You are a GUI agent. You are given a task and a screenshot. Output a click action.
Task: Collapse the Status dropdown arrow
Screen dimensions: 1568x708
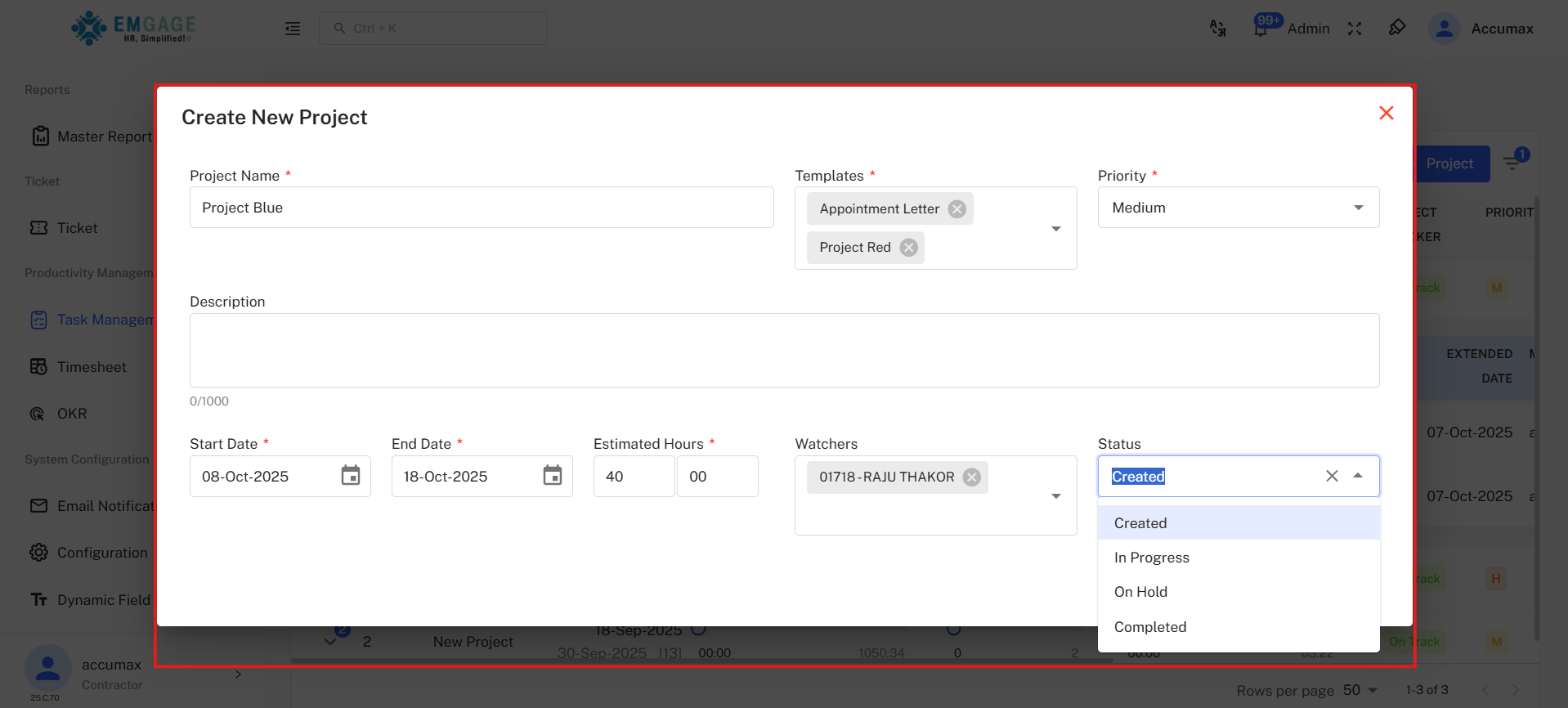pyautogui.click(x=1358, y=476)
